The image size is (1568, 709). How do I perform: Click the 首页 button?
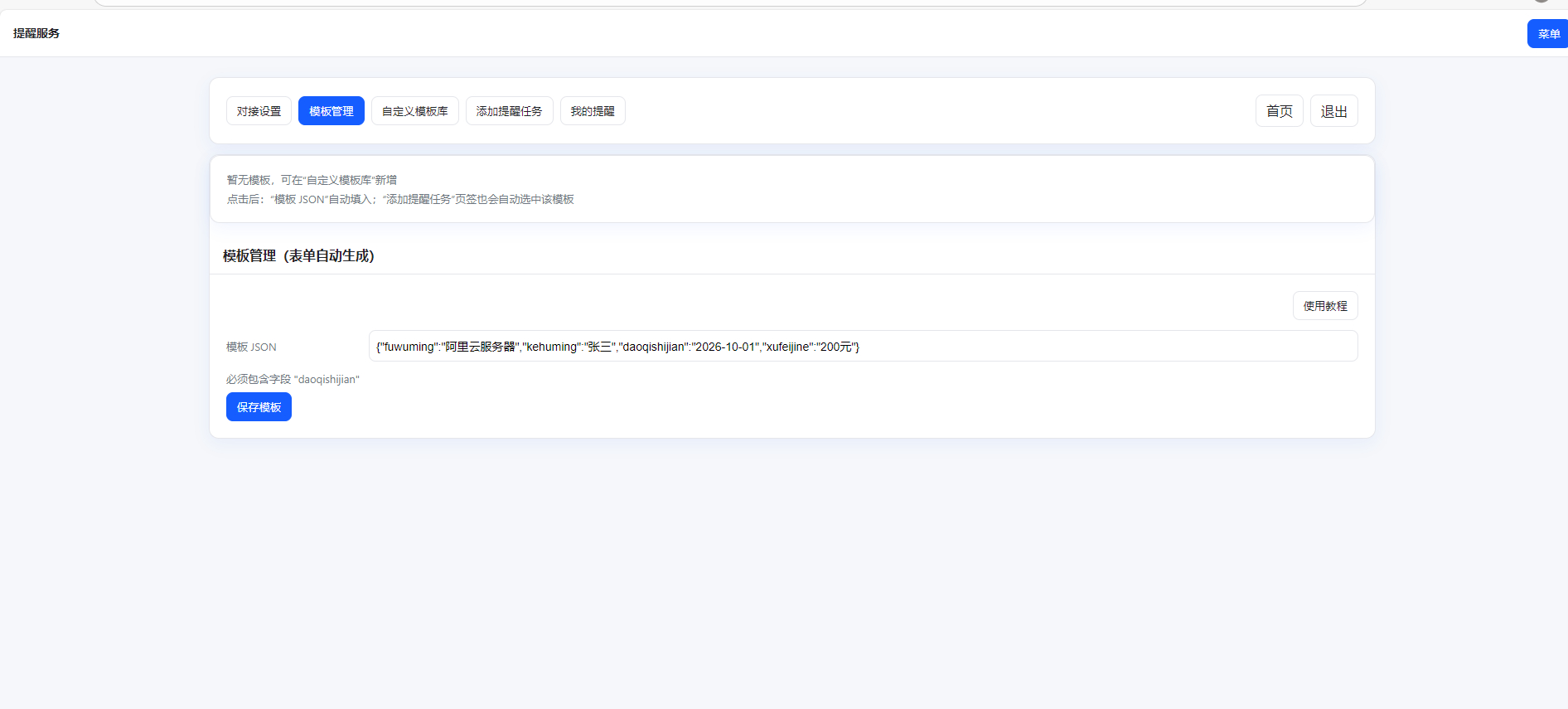1279,111
